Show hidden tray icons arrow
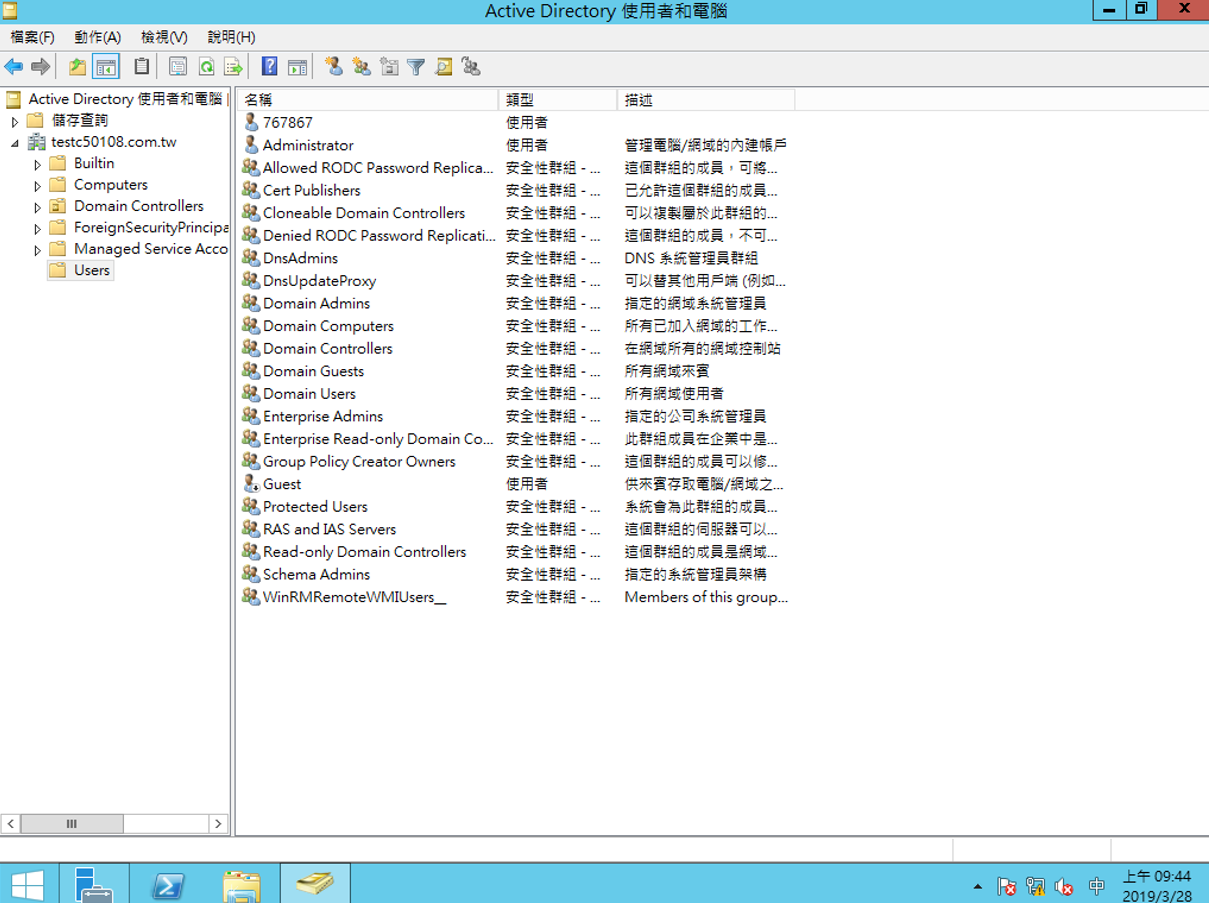The image size is (1209, 903). [x=977, y=887]
